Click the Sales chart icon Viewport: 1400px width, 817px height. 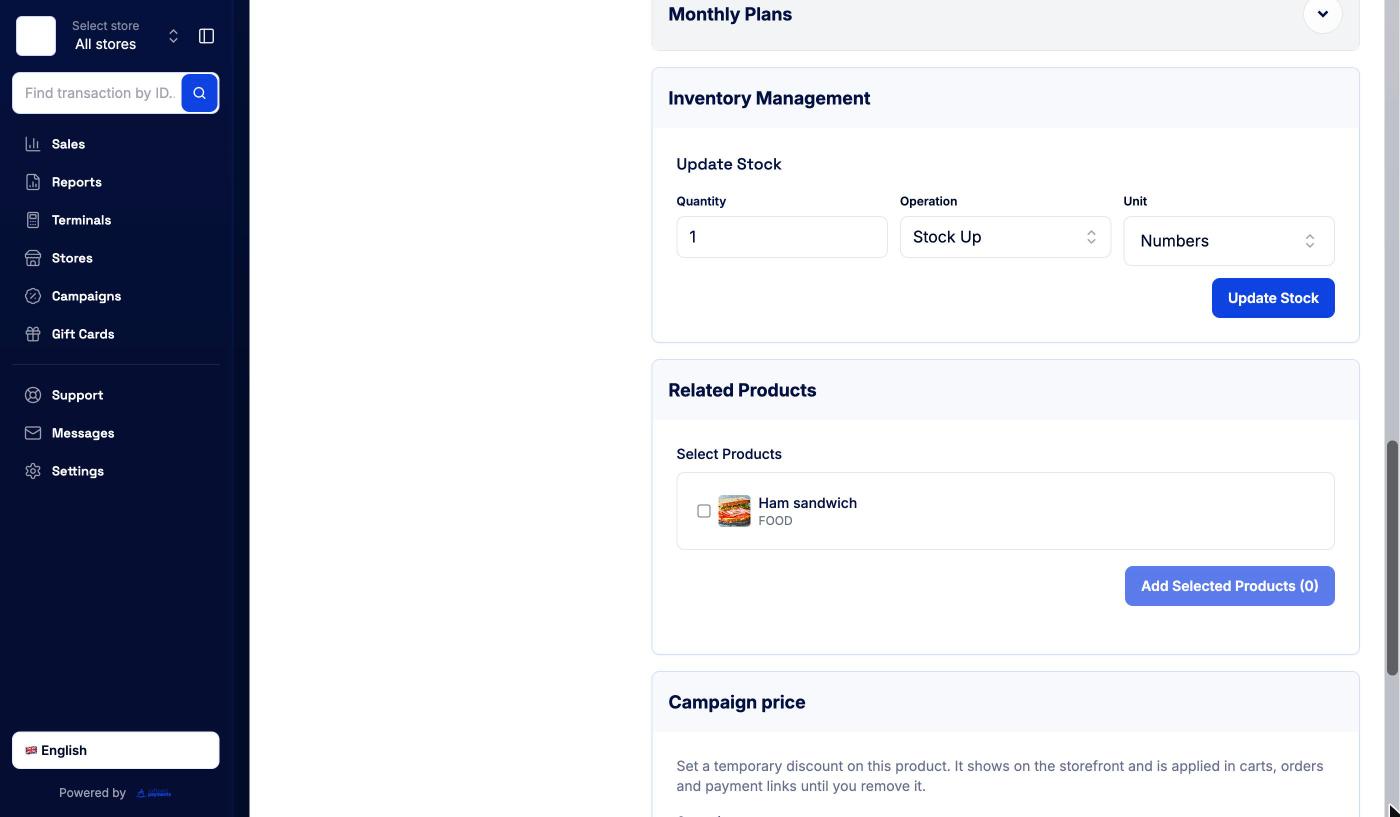33,144
